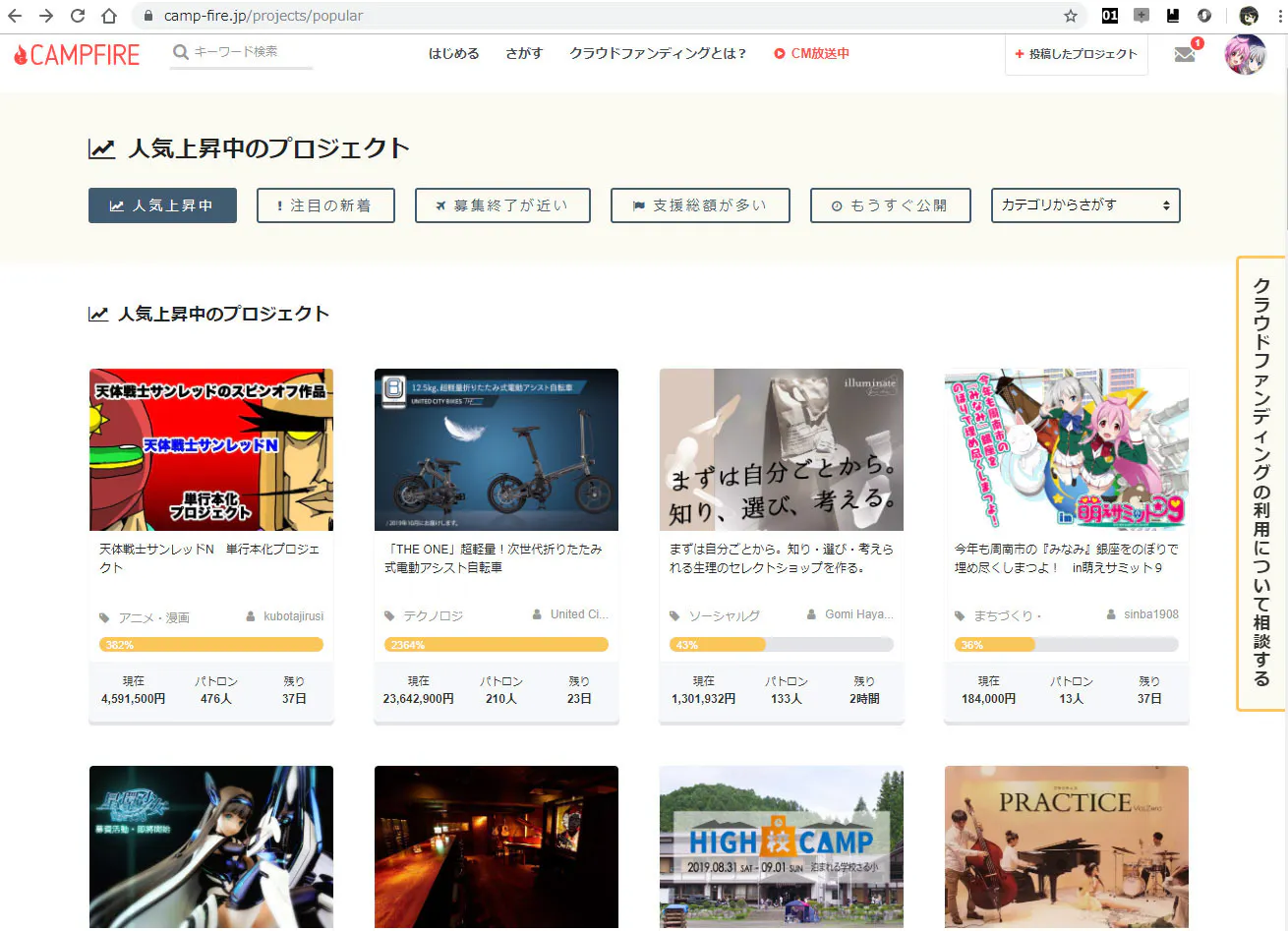Viewport: 1288px width, 931px height.
Task: Bookmark this page with the star icon
Action: 1071,16
